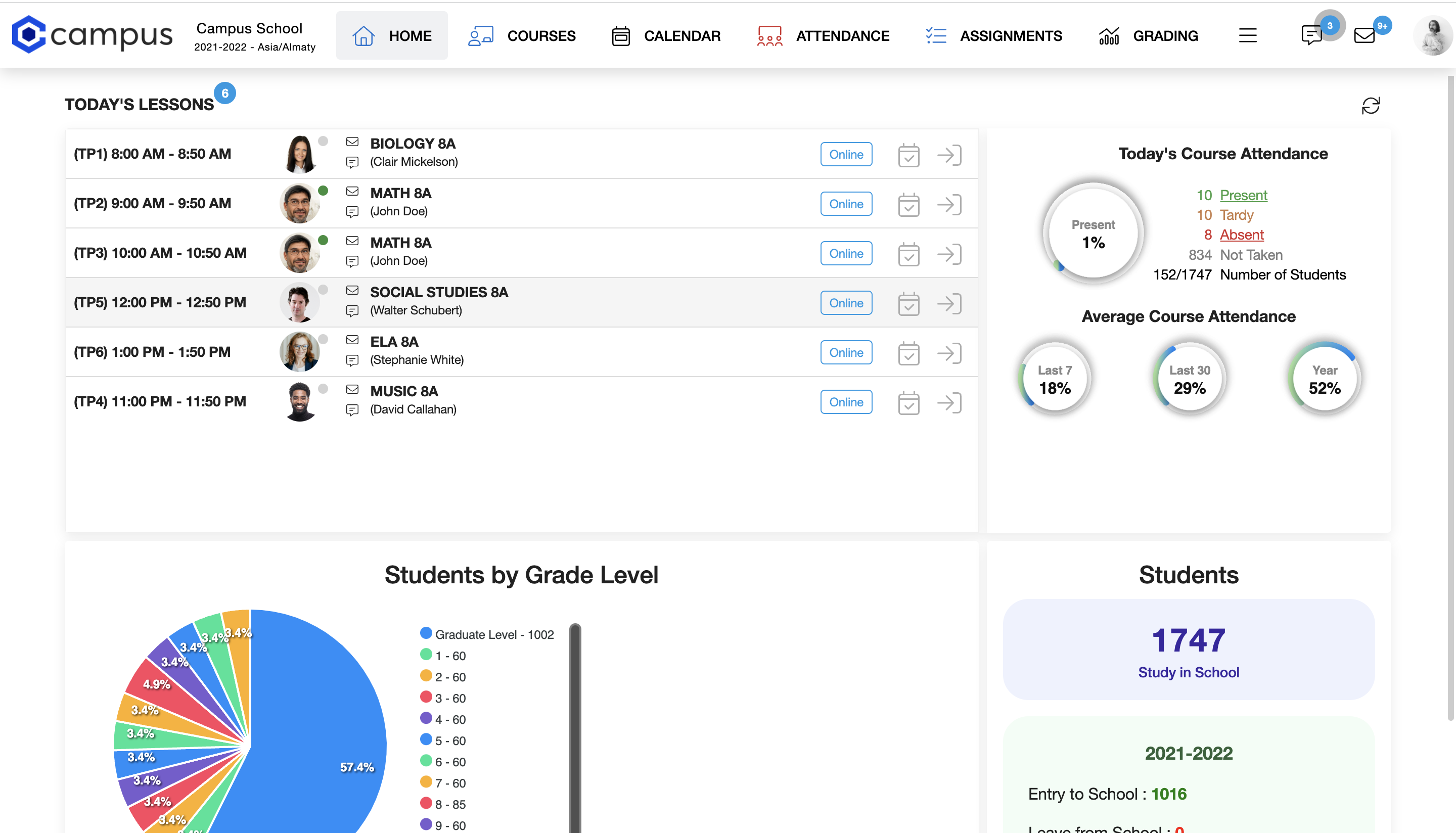Screen dimensions: 1456x833
Task: Refresh the Today's Course Attendance panel
Action: 1372,105
